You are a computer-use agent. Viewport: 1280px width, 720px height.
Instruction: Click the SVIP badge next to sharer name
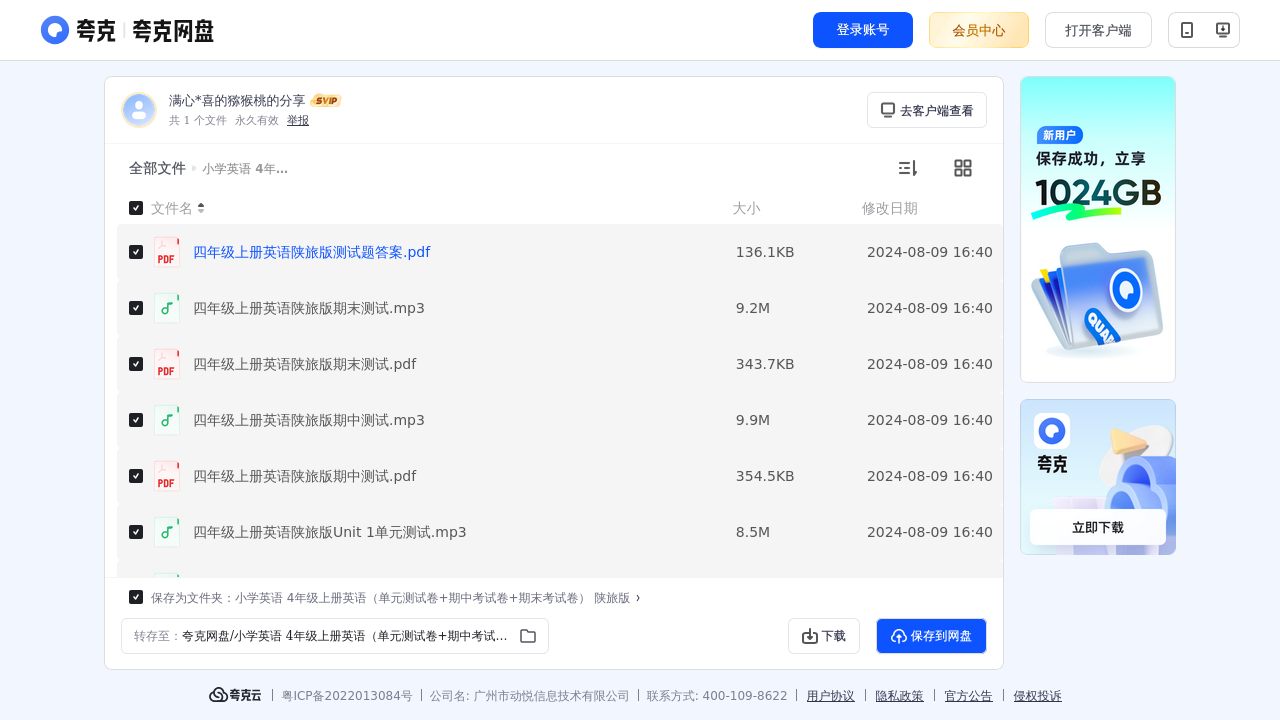[326, 100]
